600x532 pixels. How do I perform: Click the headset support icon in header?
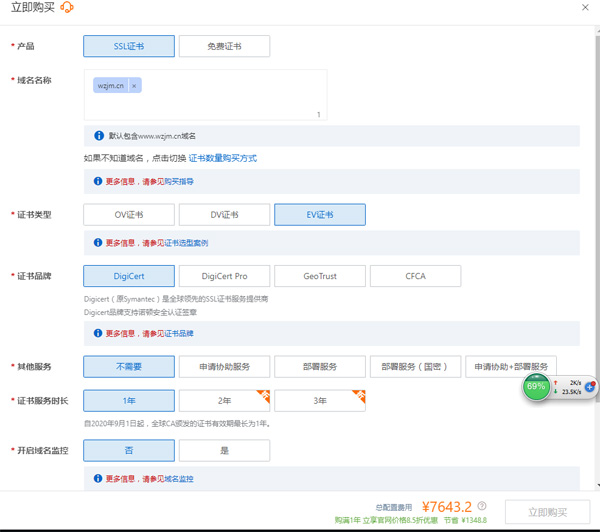(67, 8)
